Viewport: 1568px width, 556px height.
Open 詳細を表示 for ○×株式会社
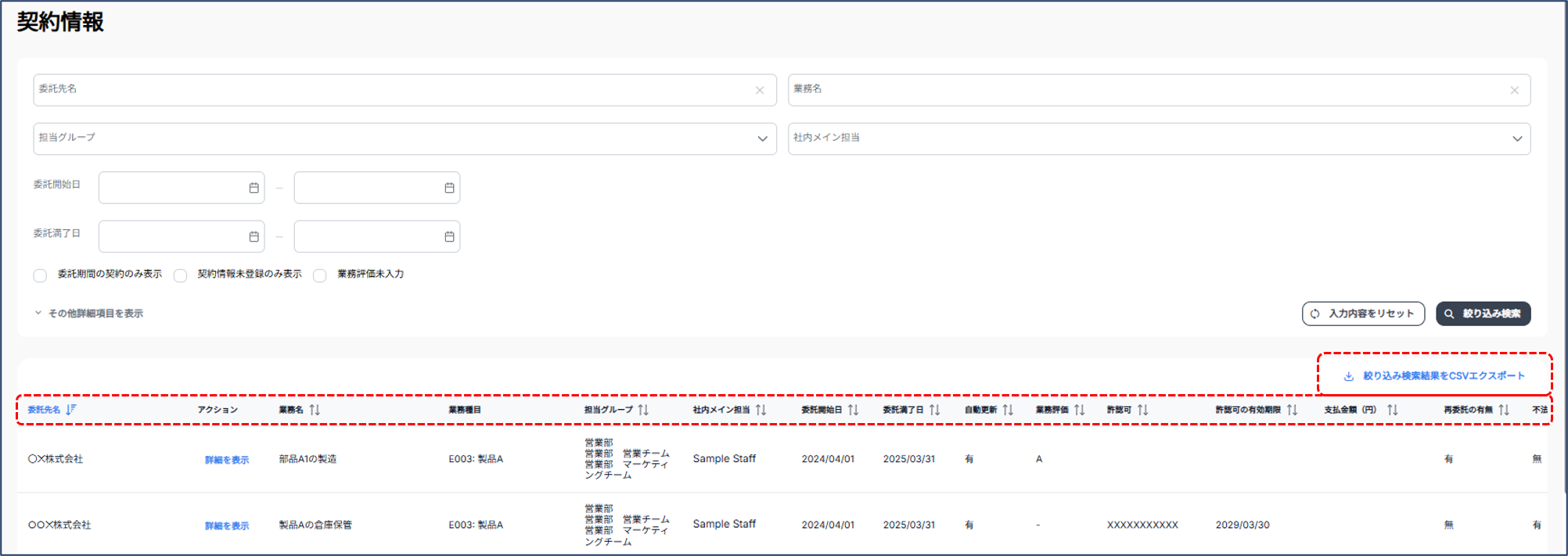pos(227,460)
